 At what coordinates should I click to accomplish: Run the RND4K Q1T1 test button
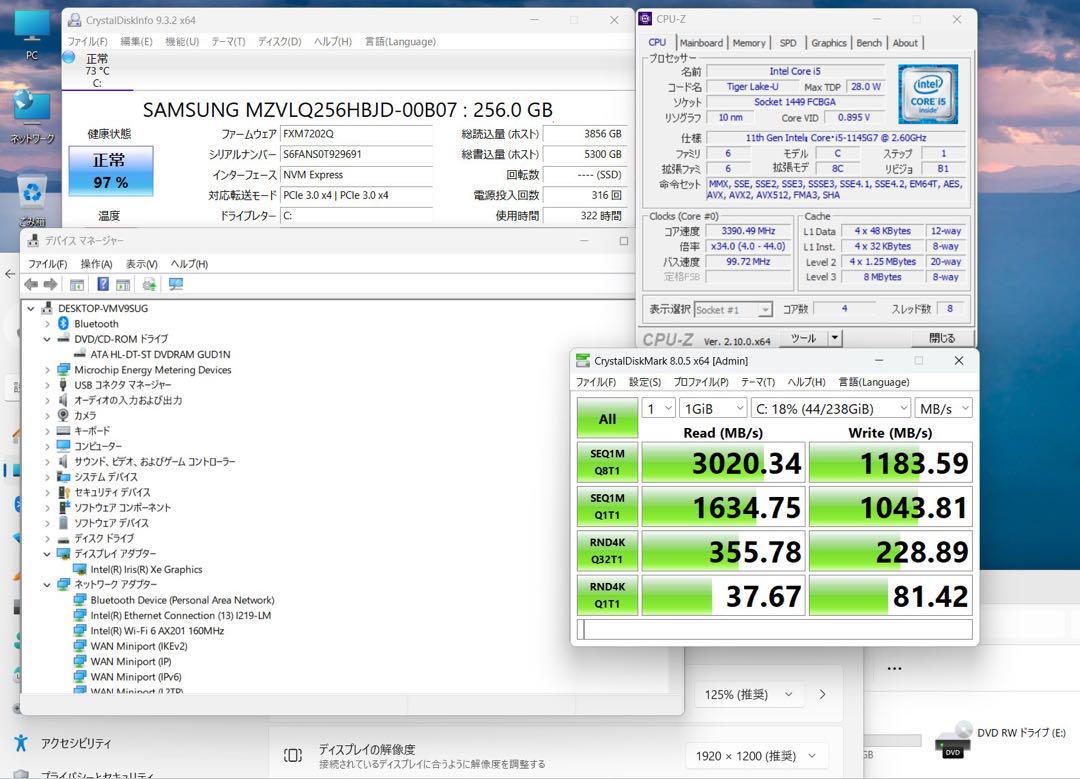[x=608, y=595]
